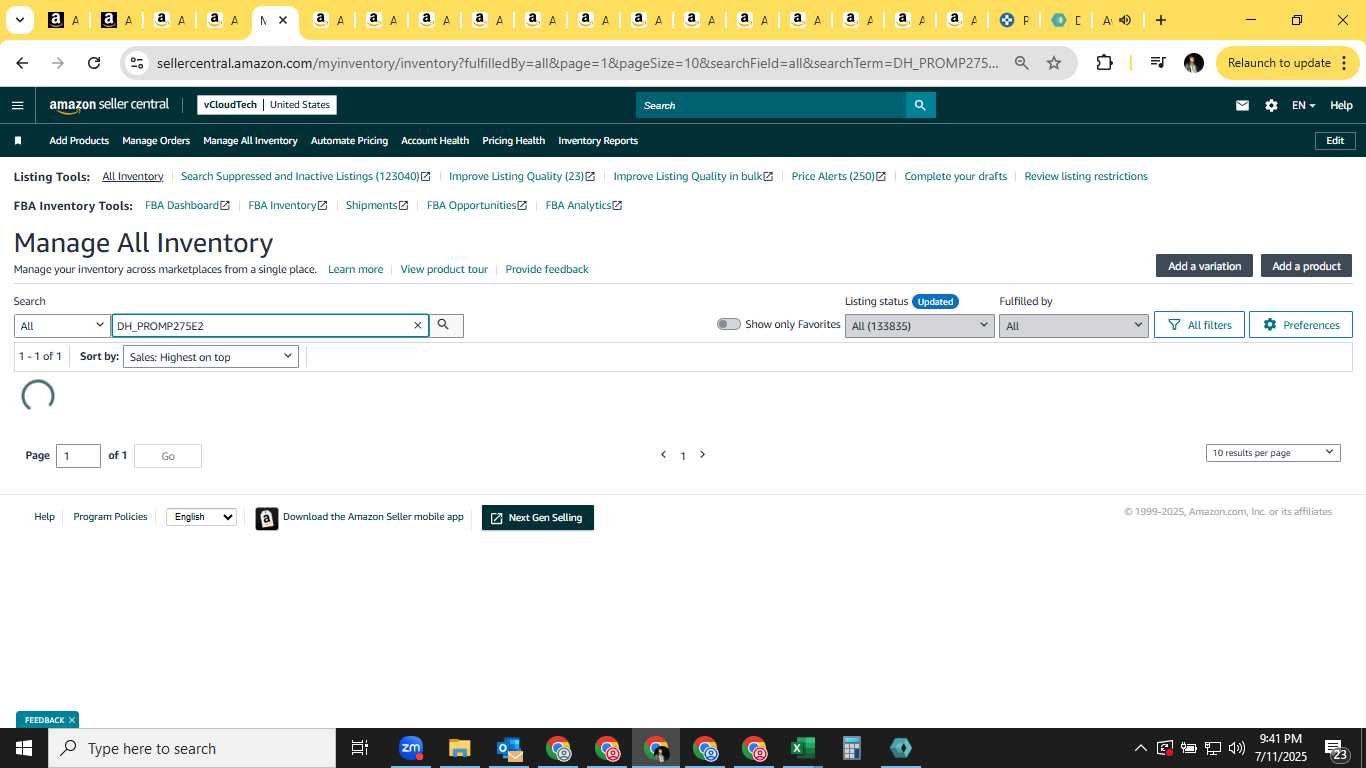Click the Add a product button
This screenshot has height=768, width=1366.
pyautogui.click(x=1306, y=266)
